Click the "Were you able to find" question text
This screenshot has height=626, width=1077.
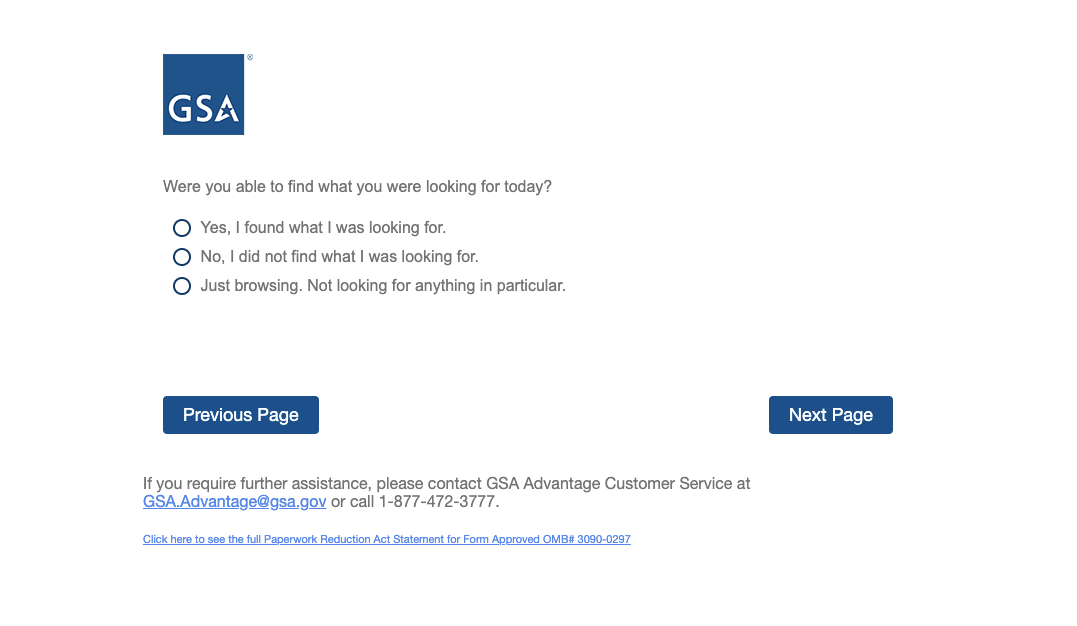[357, 187]
